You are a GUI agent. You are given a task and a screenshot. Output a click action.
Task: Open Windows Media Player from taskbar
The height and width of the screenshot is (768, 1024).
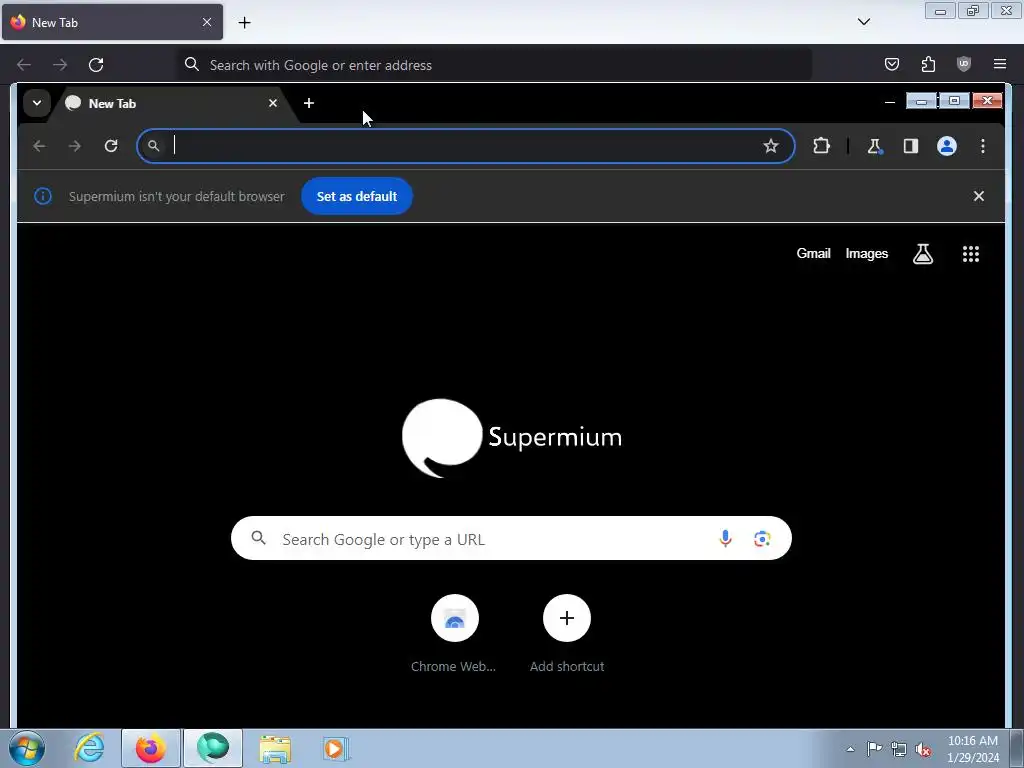(336, 749)
